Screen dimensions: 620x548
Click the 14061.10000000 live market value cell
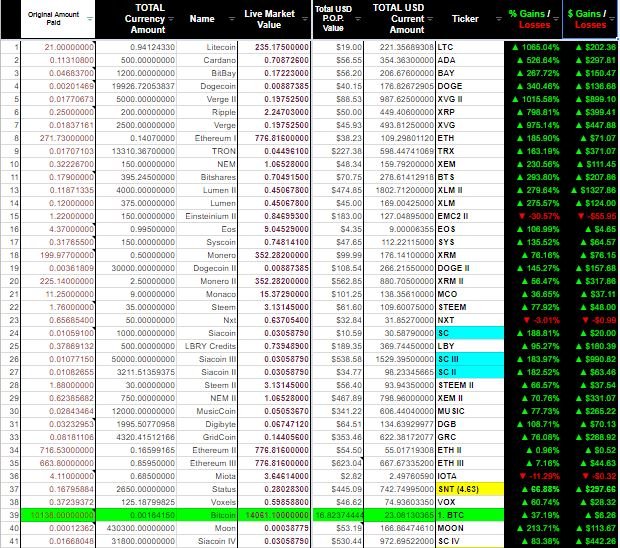(274, 515)
